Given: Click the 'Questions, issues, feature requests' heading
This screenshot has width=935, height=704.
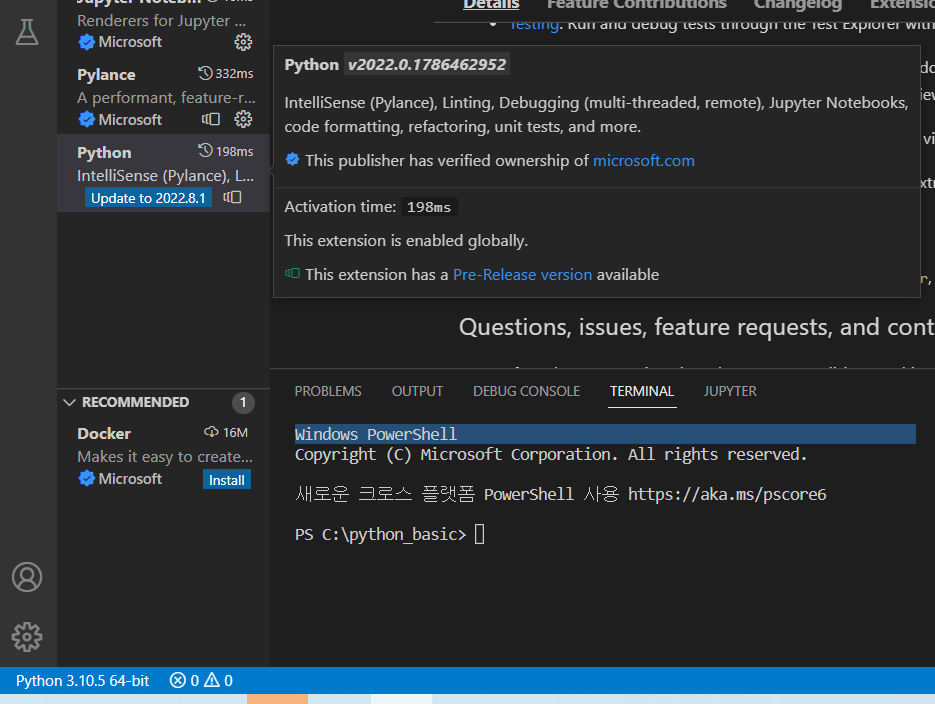Looking at the screenshot, I should click(x=696, y=327).
